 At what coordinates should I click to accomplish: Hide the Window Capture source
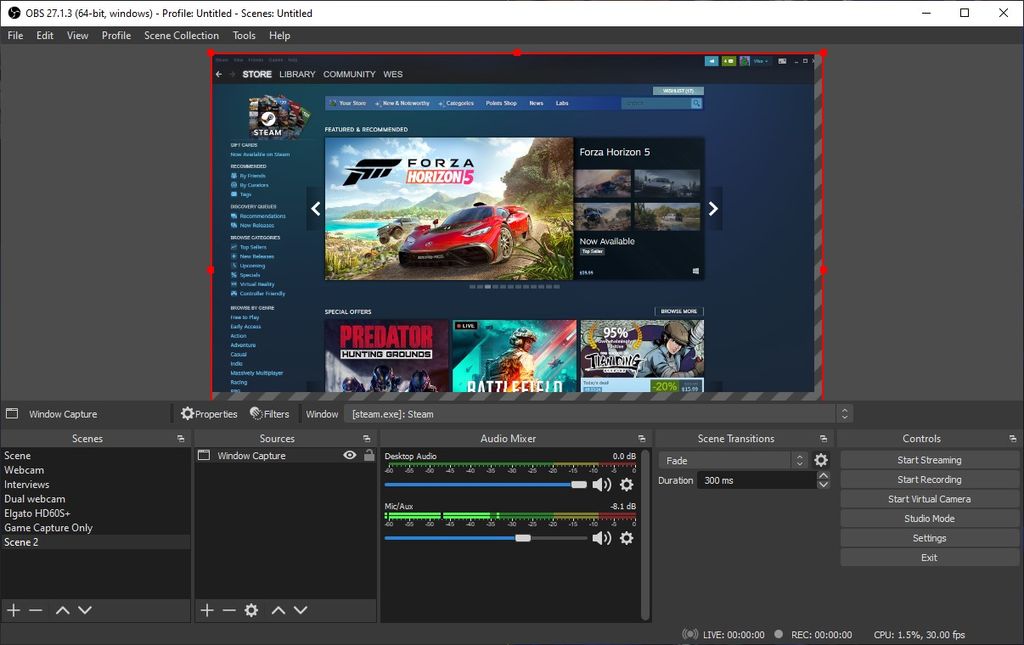click(349, 455)
